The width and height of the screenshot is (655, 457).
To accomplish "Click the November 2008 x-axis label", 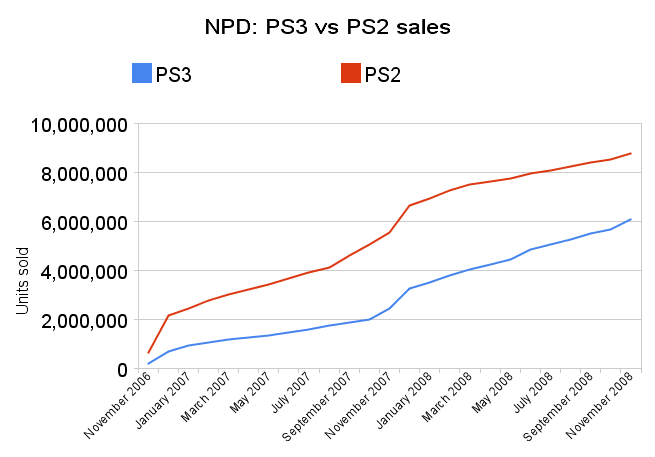I will tap(599, 406).
